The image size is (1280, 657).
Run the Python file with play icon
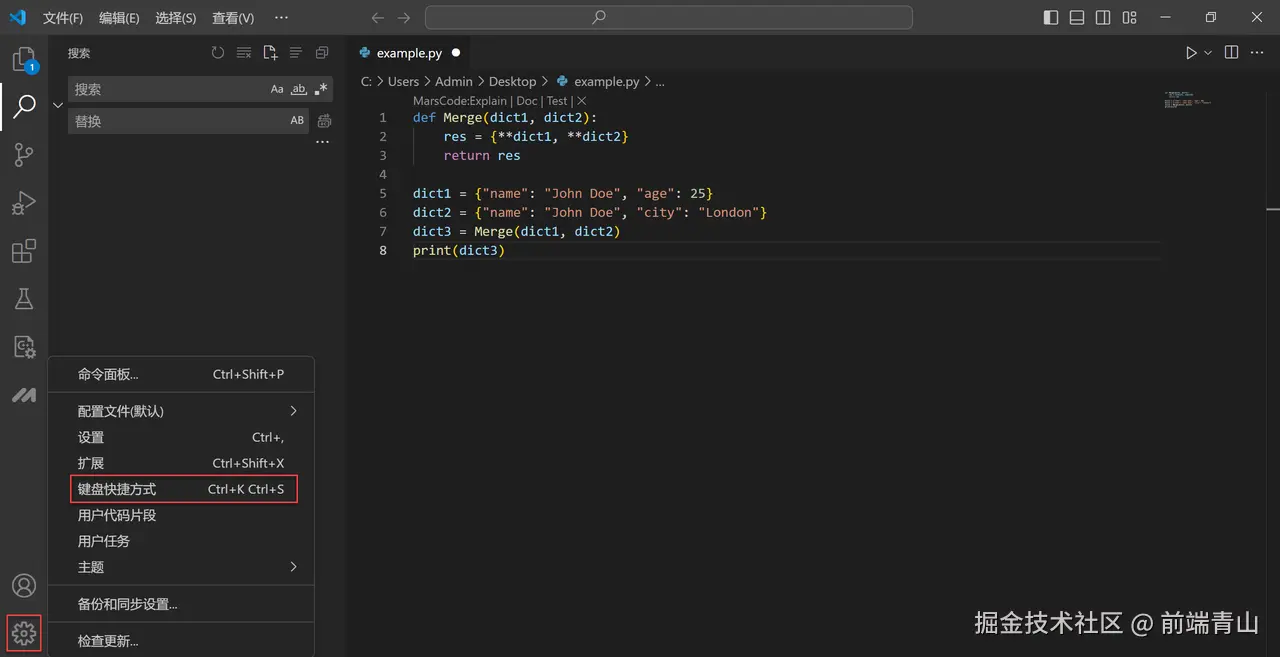(x=1191, y=53)
